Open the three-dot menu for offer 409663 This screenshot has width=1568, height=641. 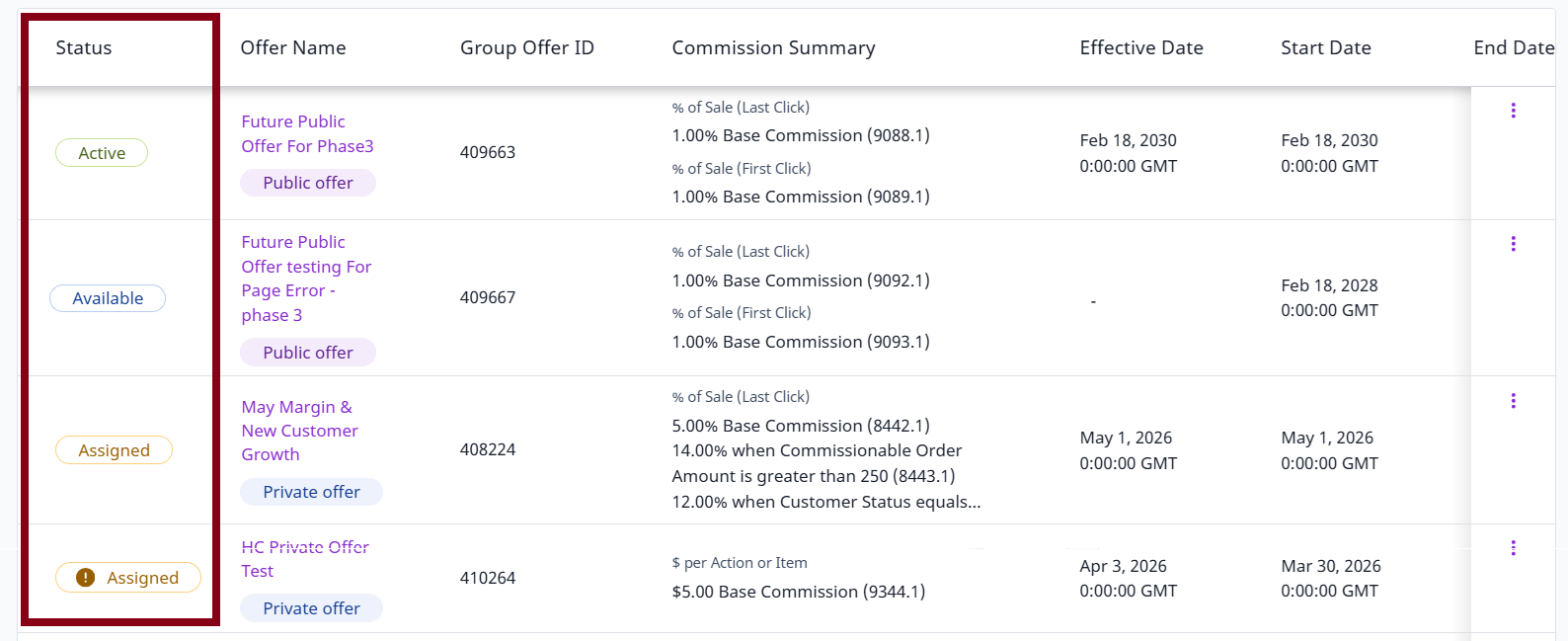tap(1513, 111)
